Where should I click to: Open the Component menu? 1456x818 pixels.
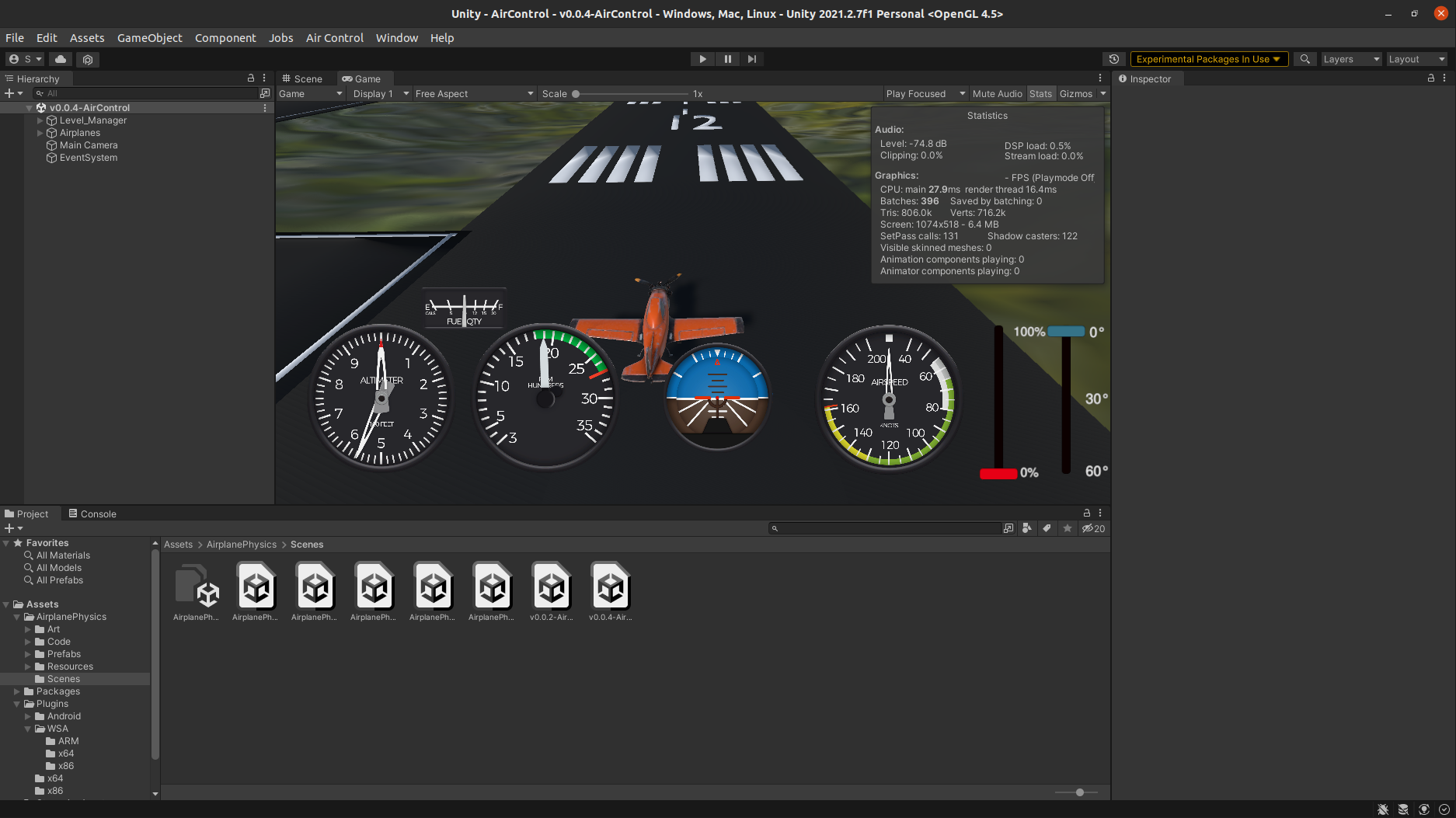click(225, 38)
